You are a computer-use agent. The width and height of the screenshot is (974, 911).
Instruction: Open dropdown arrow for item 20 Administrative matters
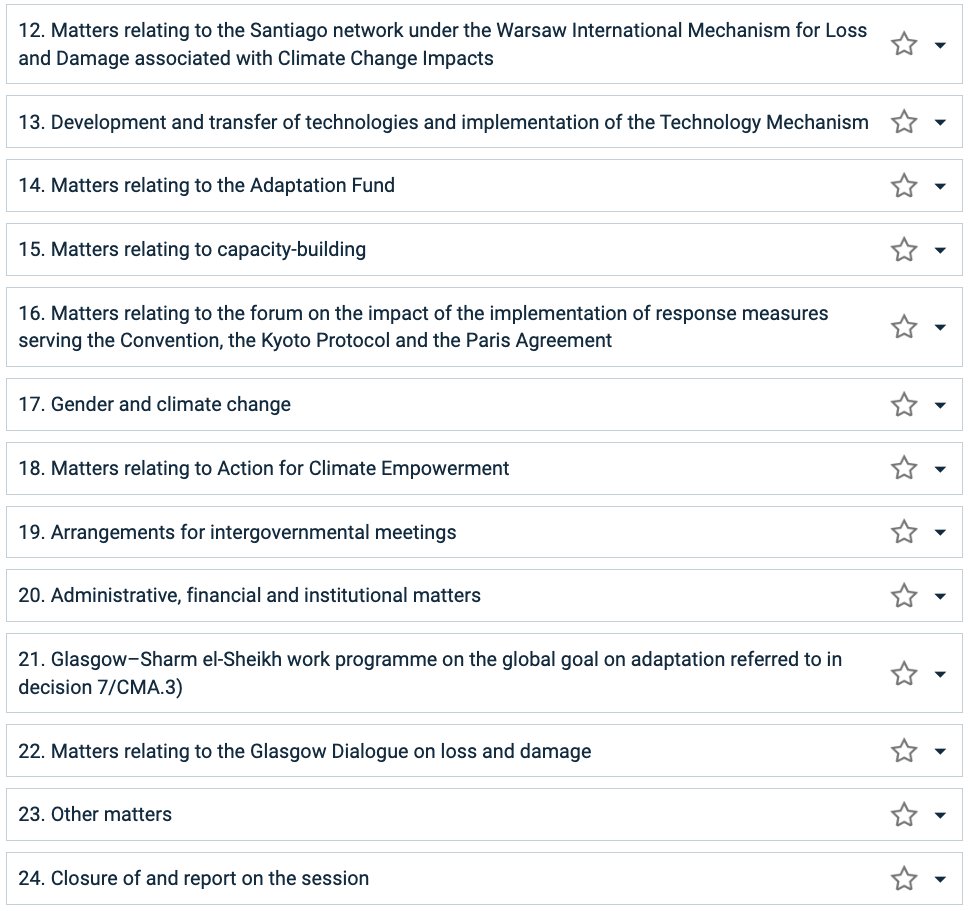click(940, 596)
